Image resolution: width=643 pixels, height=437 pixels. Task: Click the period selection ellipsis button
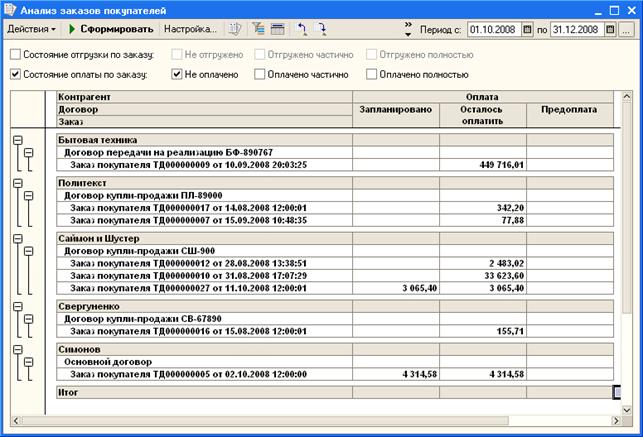(626, 30)
